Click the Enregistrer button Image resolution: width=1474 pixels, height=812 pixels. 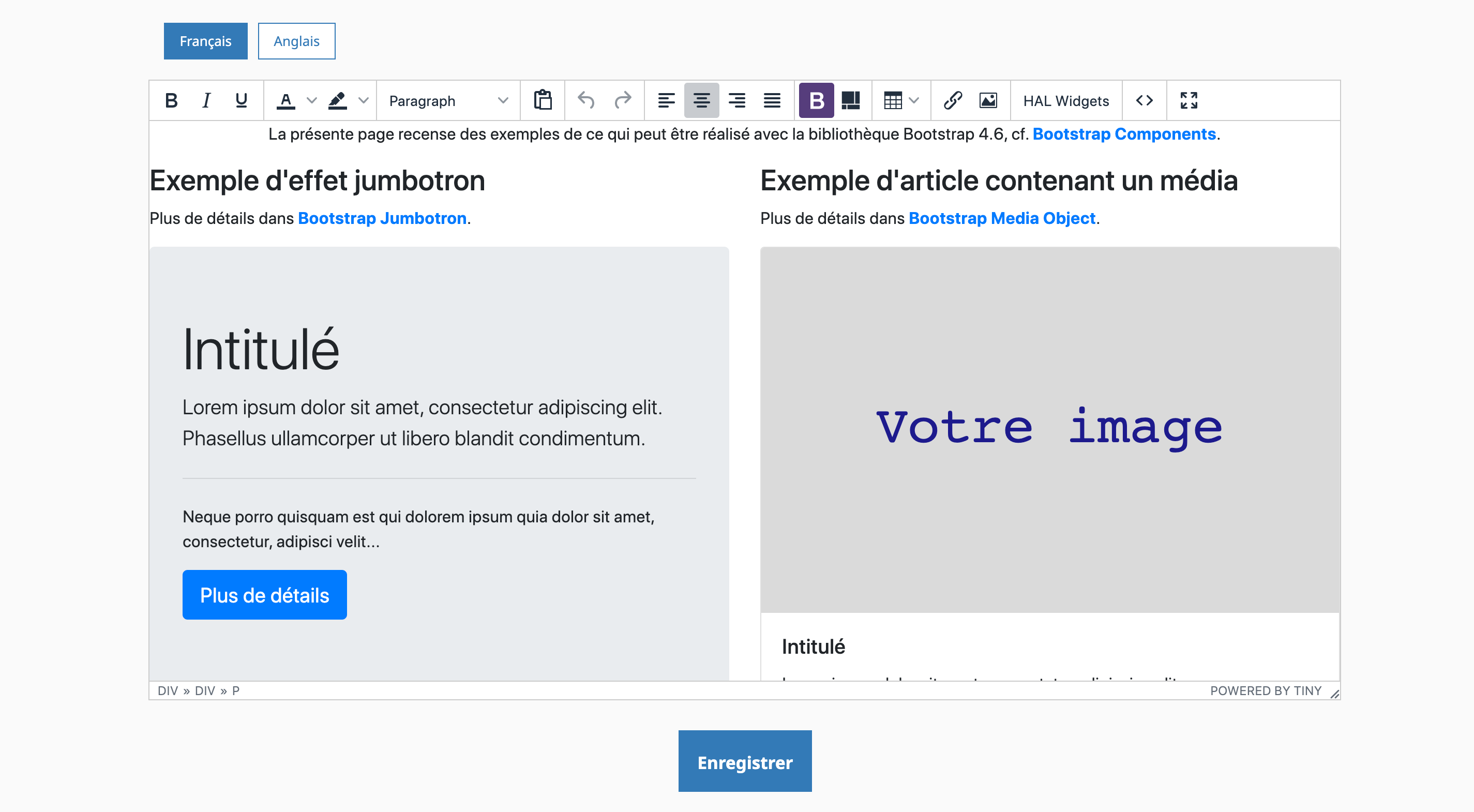744,761
